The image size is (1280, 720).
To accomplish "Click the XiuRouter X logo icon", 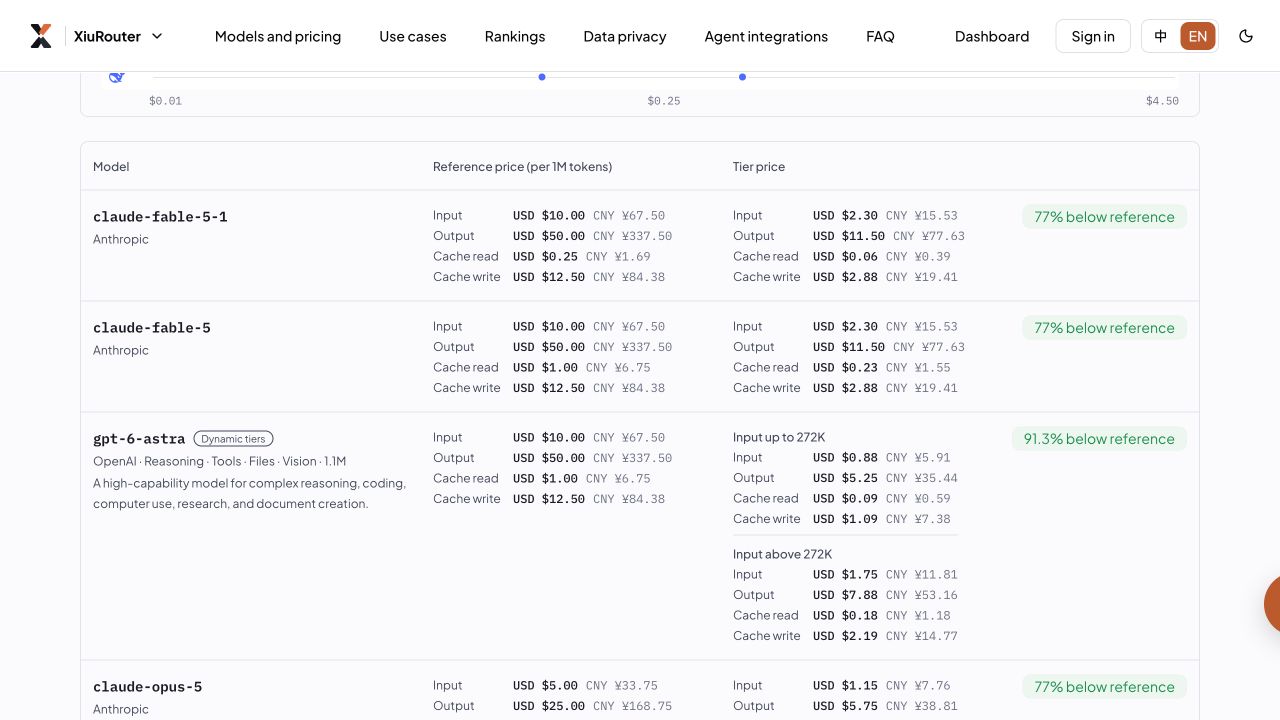I will pos(41,36).
